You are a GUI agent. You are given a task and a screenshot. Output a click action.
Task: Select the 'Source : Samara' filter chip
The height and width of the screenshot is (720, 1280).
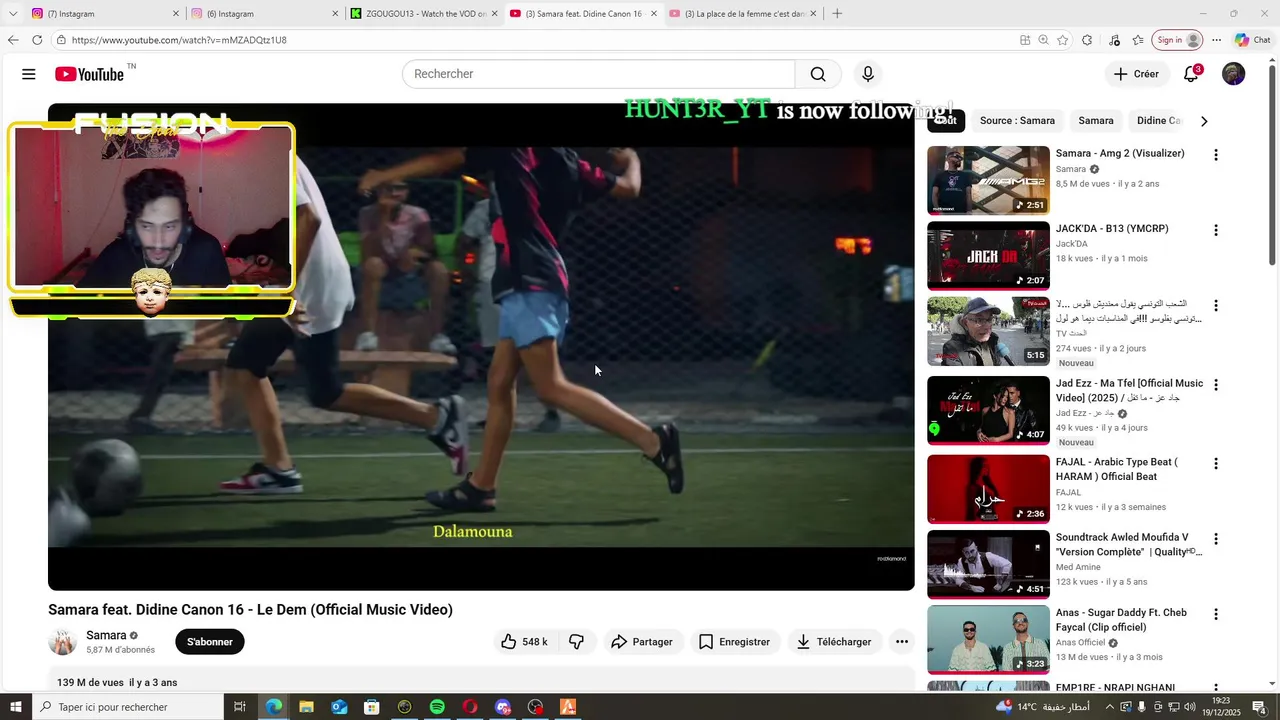(x=1017, y=121)
